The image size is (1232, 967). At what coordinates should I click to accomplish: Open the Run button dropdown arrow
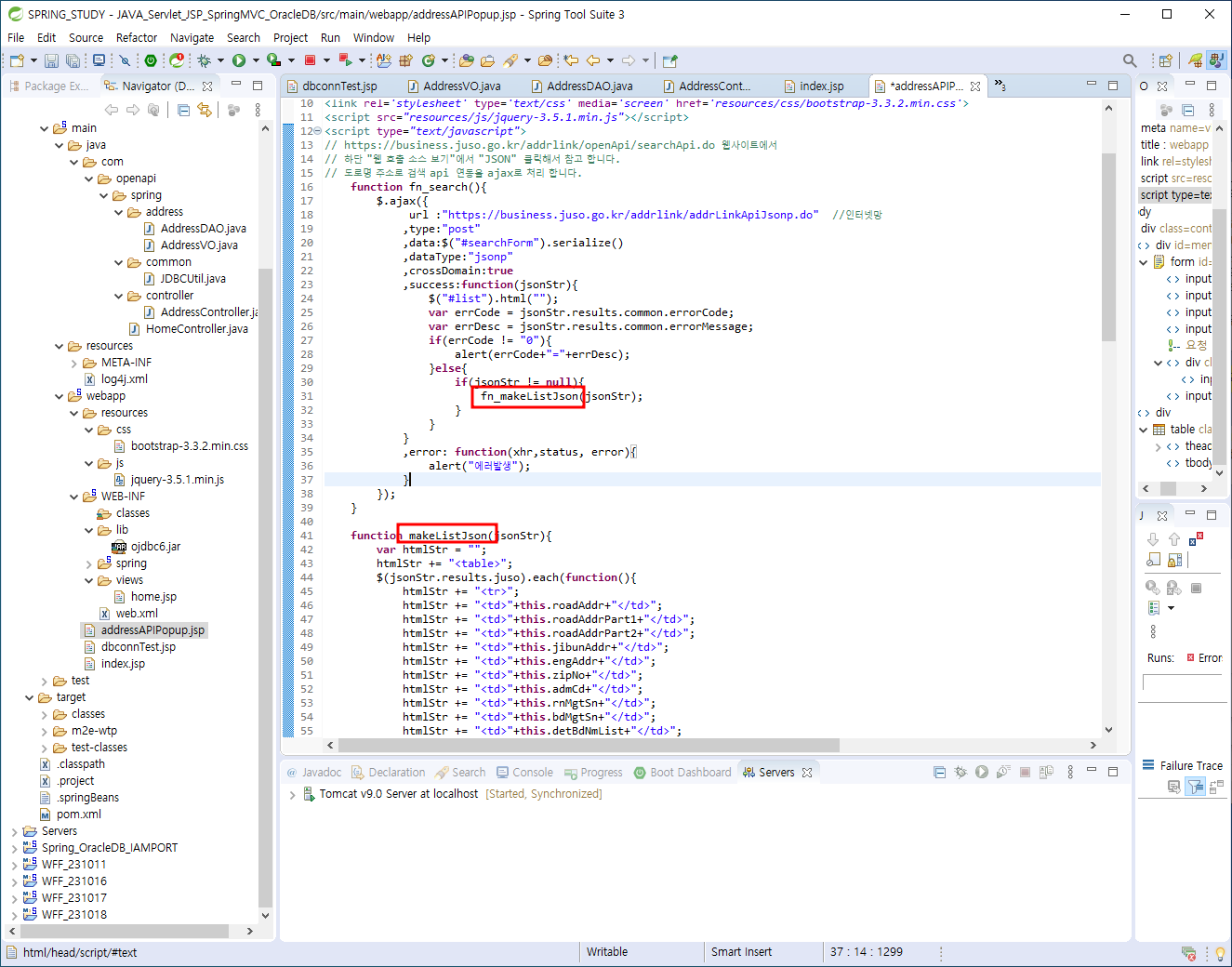[256, 60]
